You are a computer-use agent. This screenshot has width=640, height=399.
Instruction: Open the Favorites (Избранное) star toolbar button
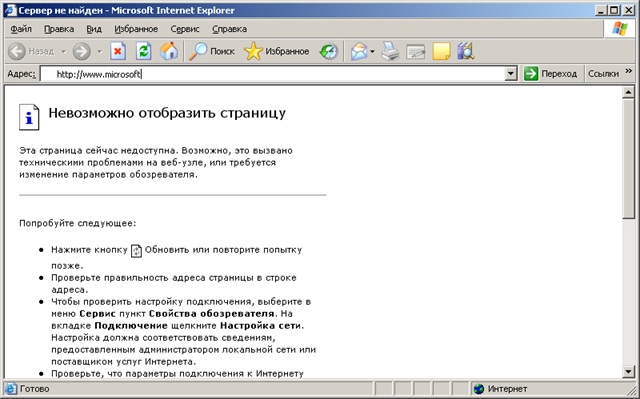pos(276,51)
